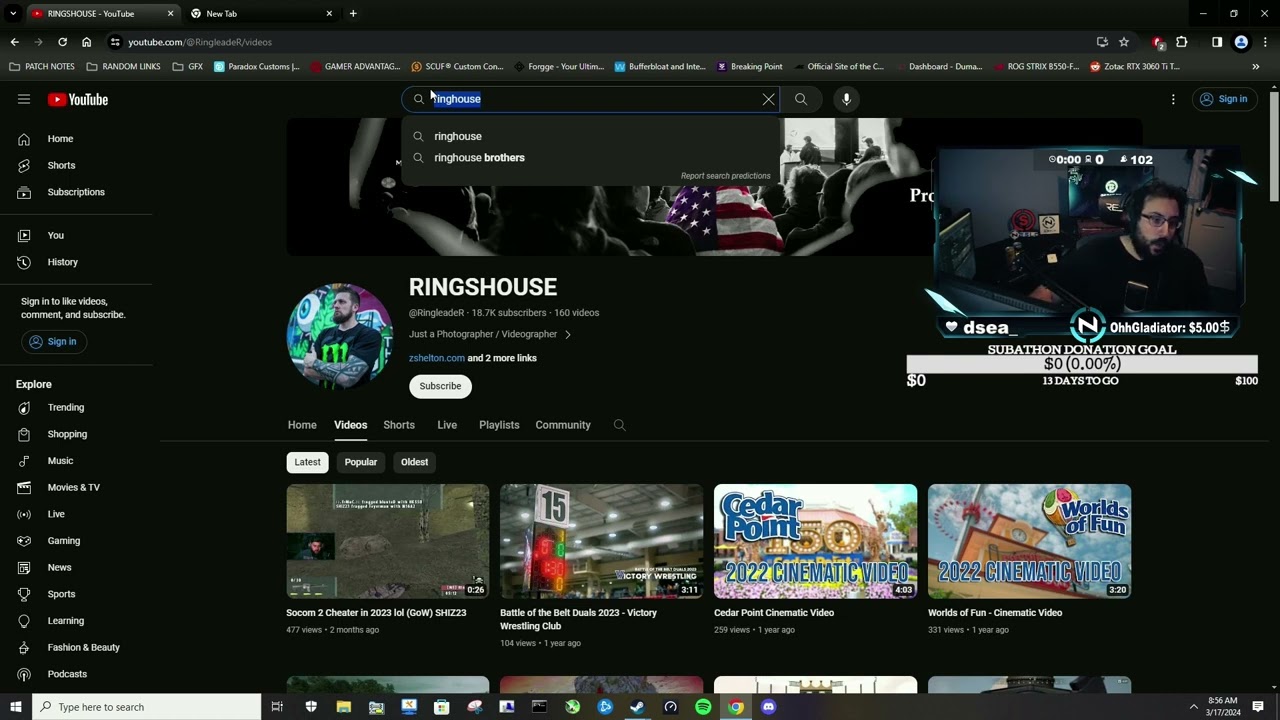
Task: Pick the 'ringhouse' search suggestion
Action: (590, 136)
